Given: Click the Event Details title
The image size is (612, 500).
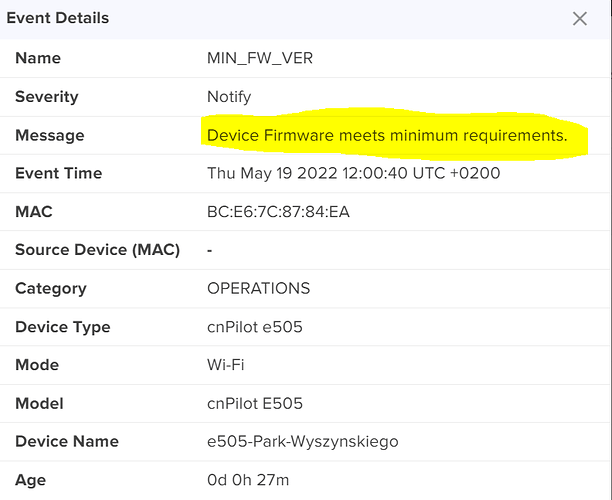Looking at the screenshot, I should pyautogui.click(x=58, y=18).
